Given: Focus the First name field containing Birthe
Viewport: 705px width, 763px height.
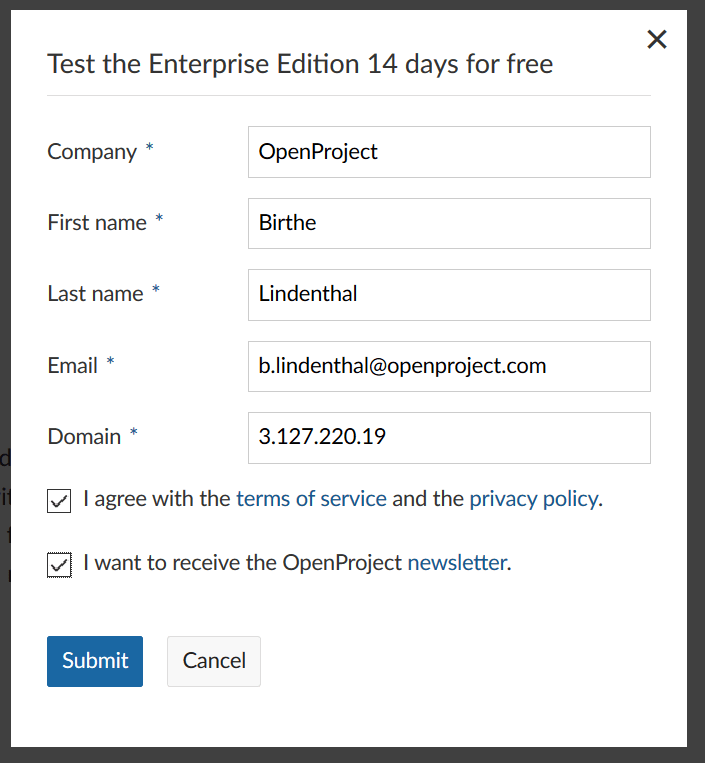Looking at the screenshot, I should tap(449, 223).
